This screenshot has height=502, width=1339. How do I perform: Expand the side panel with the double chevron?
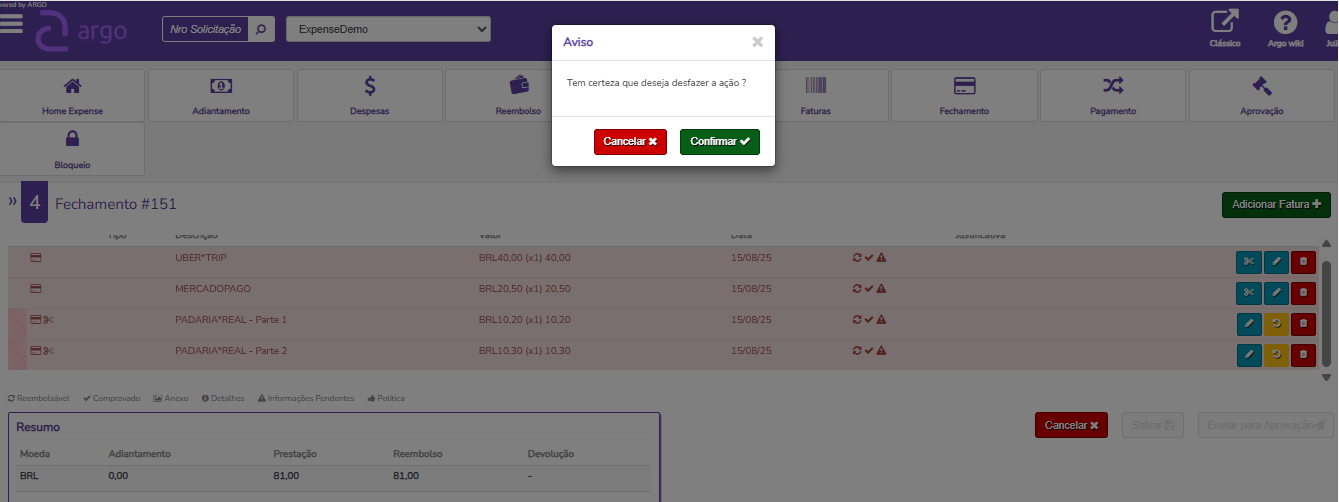click(13, 202)
